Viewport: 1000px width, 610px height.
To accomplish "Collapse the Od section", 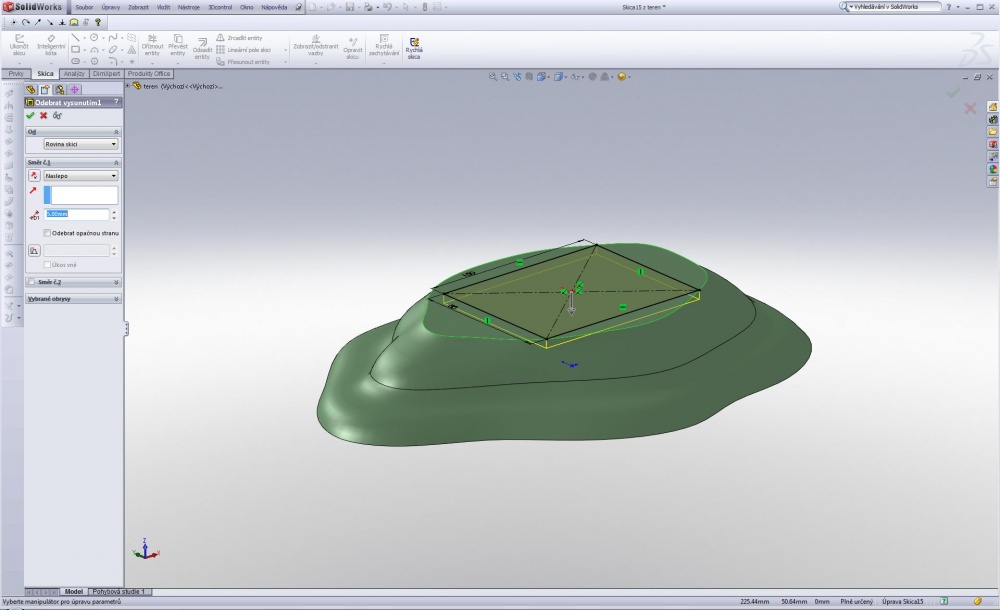I will click(x=116, y=131).
